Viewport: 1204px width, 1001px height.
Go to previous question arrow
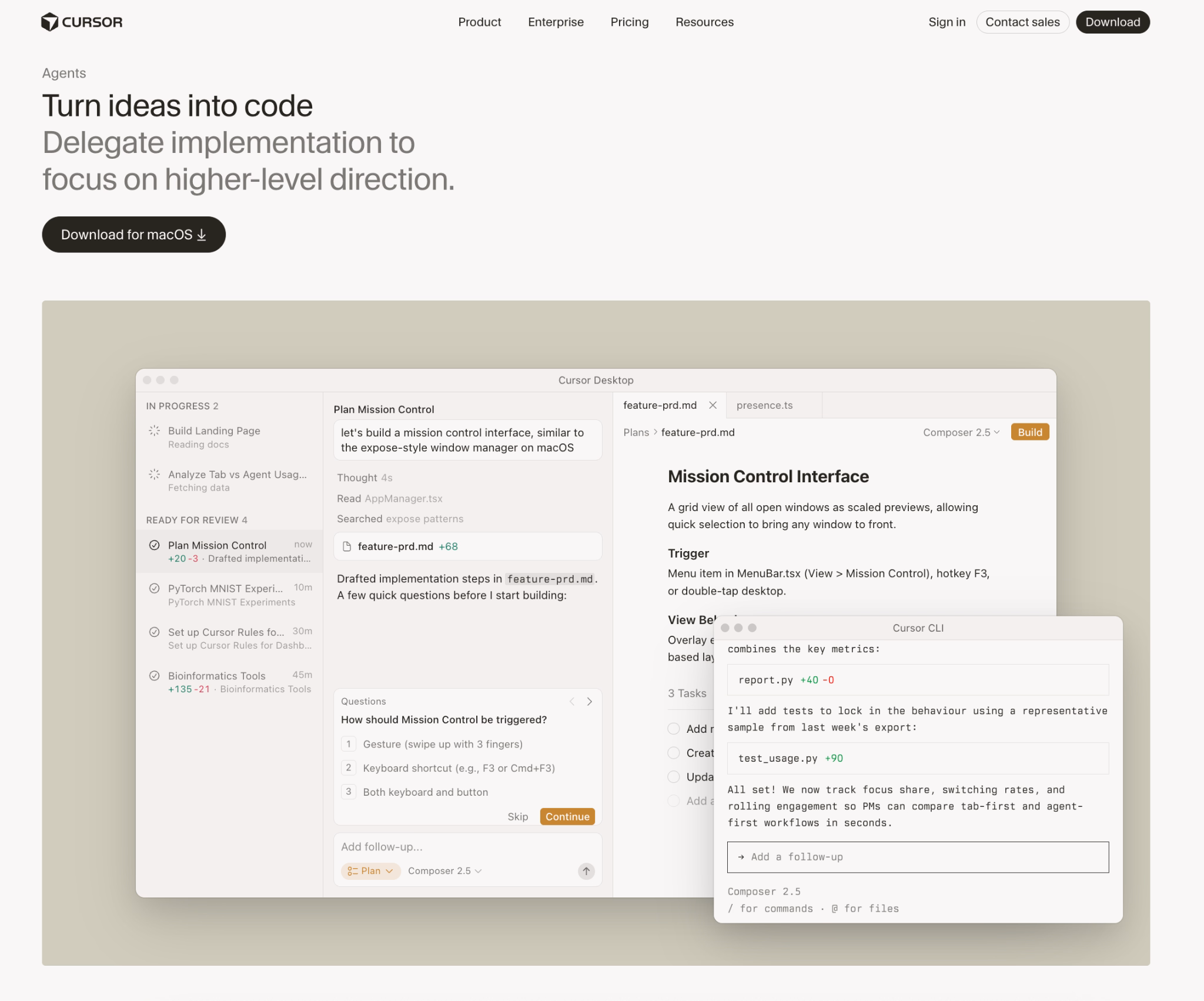(x=571, y=702)
